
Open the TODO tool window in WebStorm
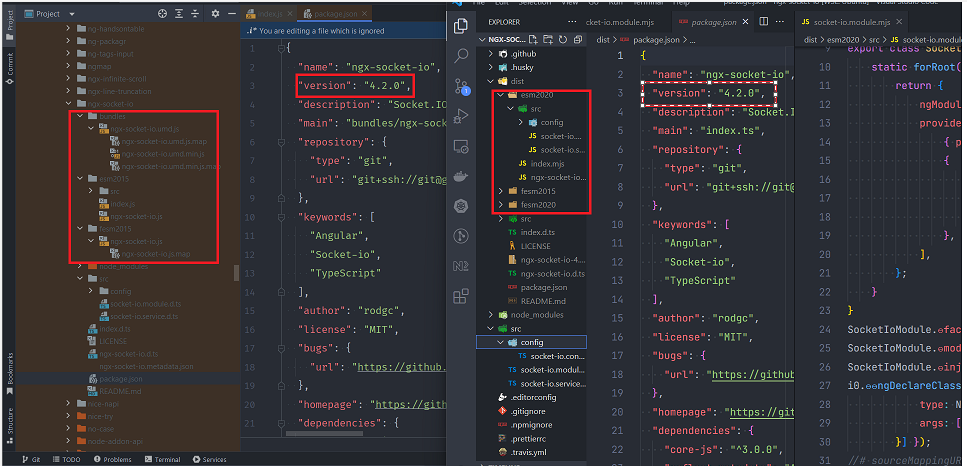pos(67,459)
